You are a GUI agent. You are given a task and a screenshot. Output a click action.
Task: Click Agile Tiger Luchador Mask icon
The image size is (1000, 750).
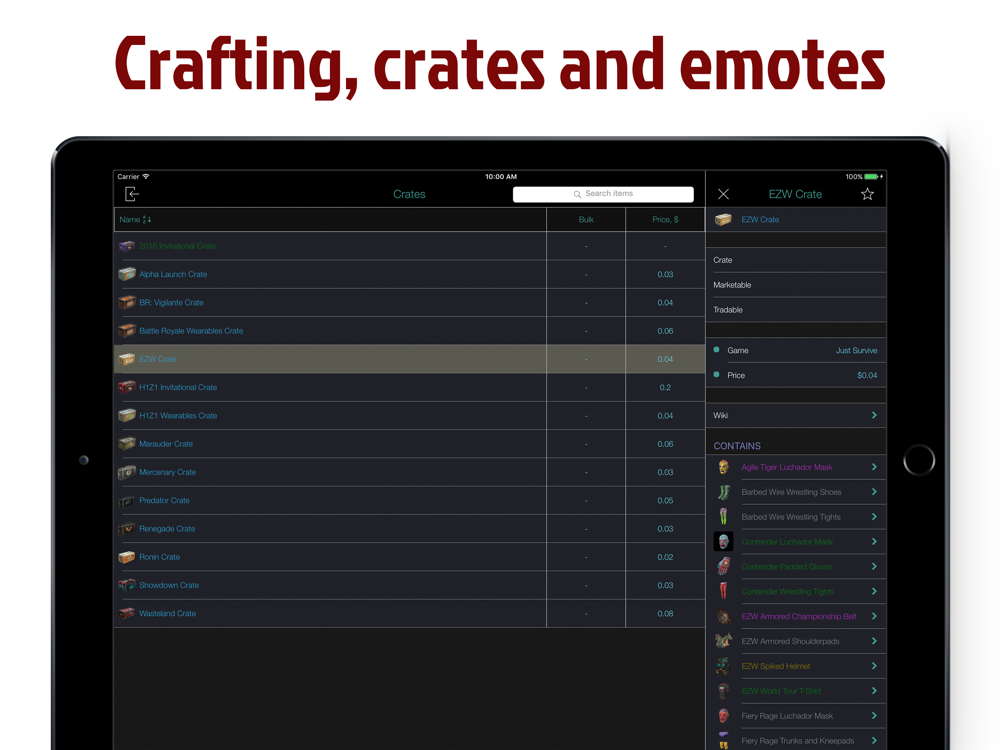click(723, 467)
